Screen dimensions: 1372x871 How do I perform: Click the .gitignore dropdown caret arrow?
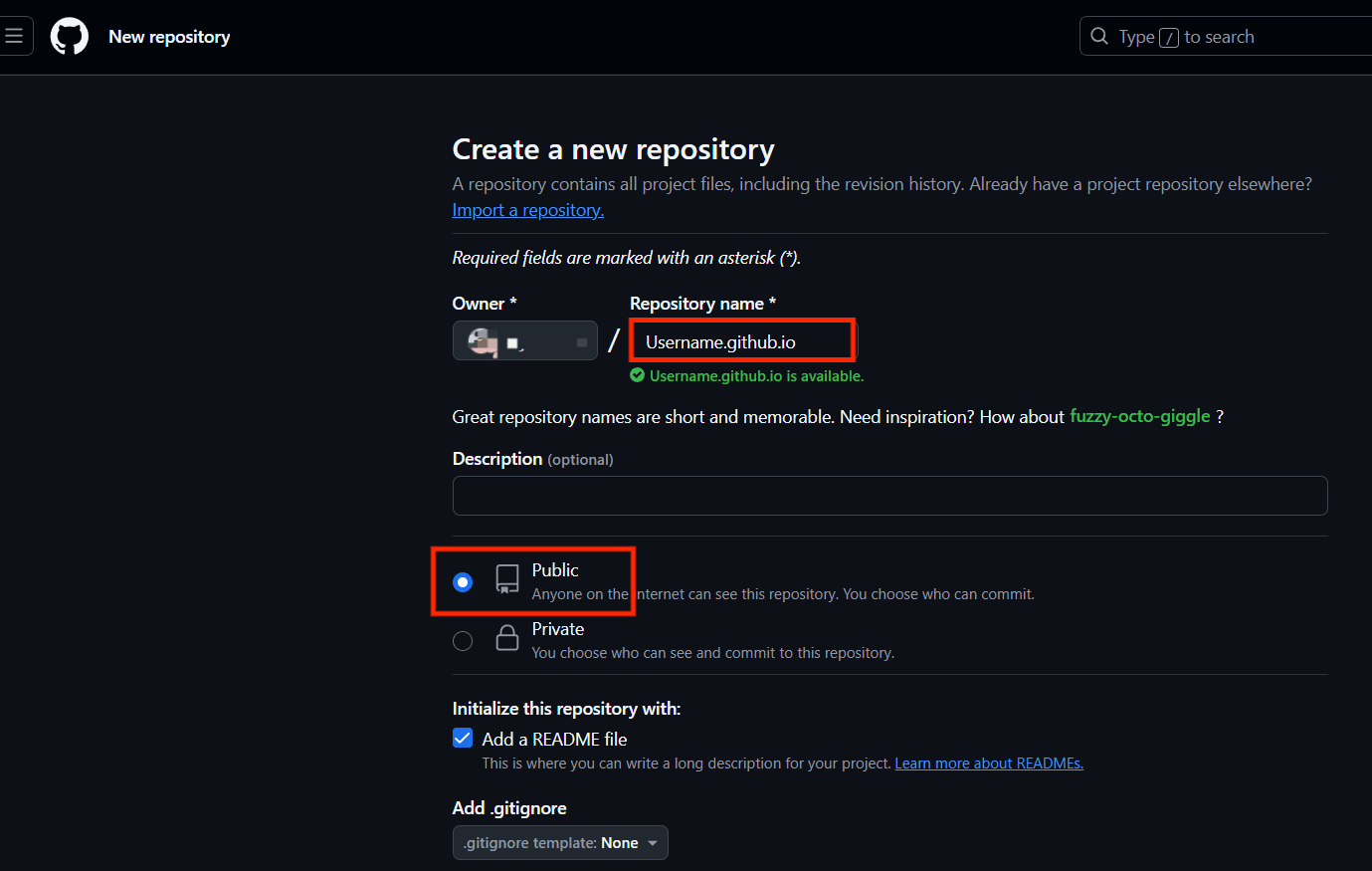pos(653,843)
